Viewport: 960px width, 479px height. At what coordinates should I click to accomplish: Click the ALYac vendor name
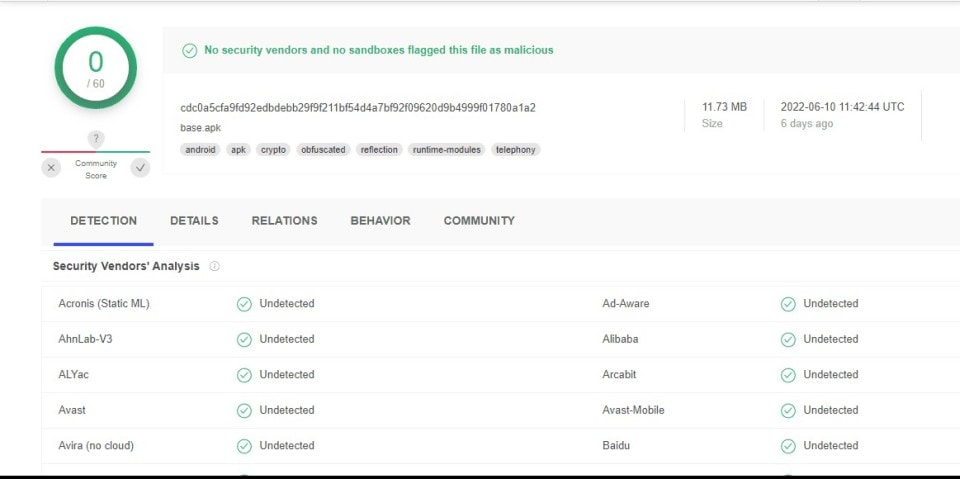point(73,375)
